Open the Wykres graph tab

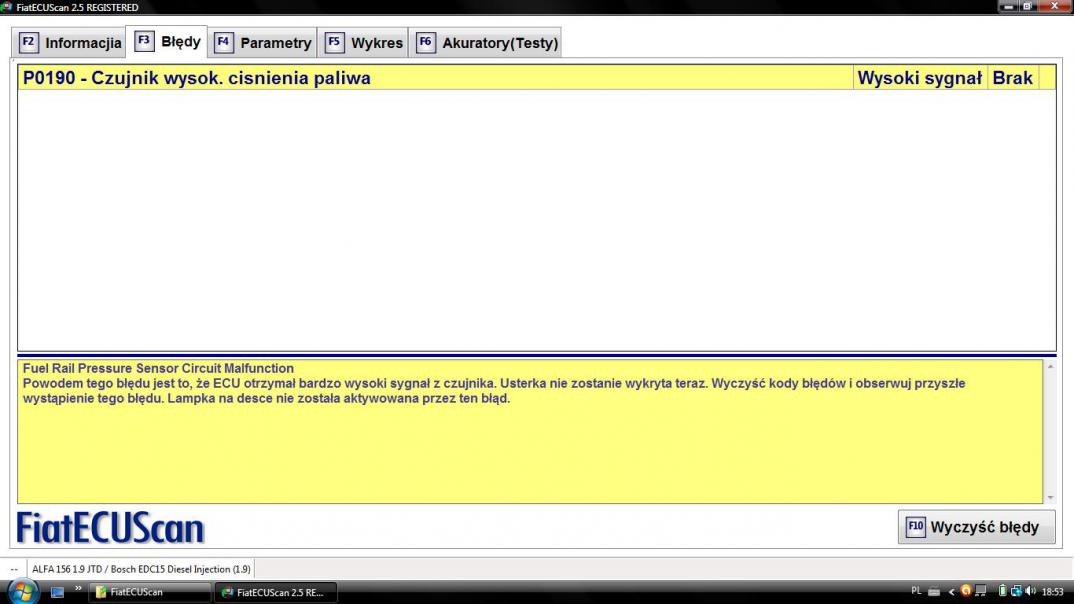[363, 42]
